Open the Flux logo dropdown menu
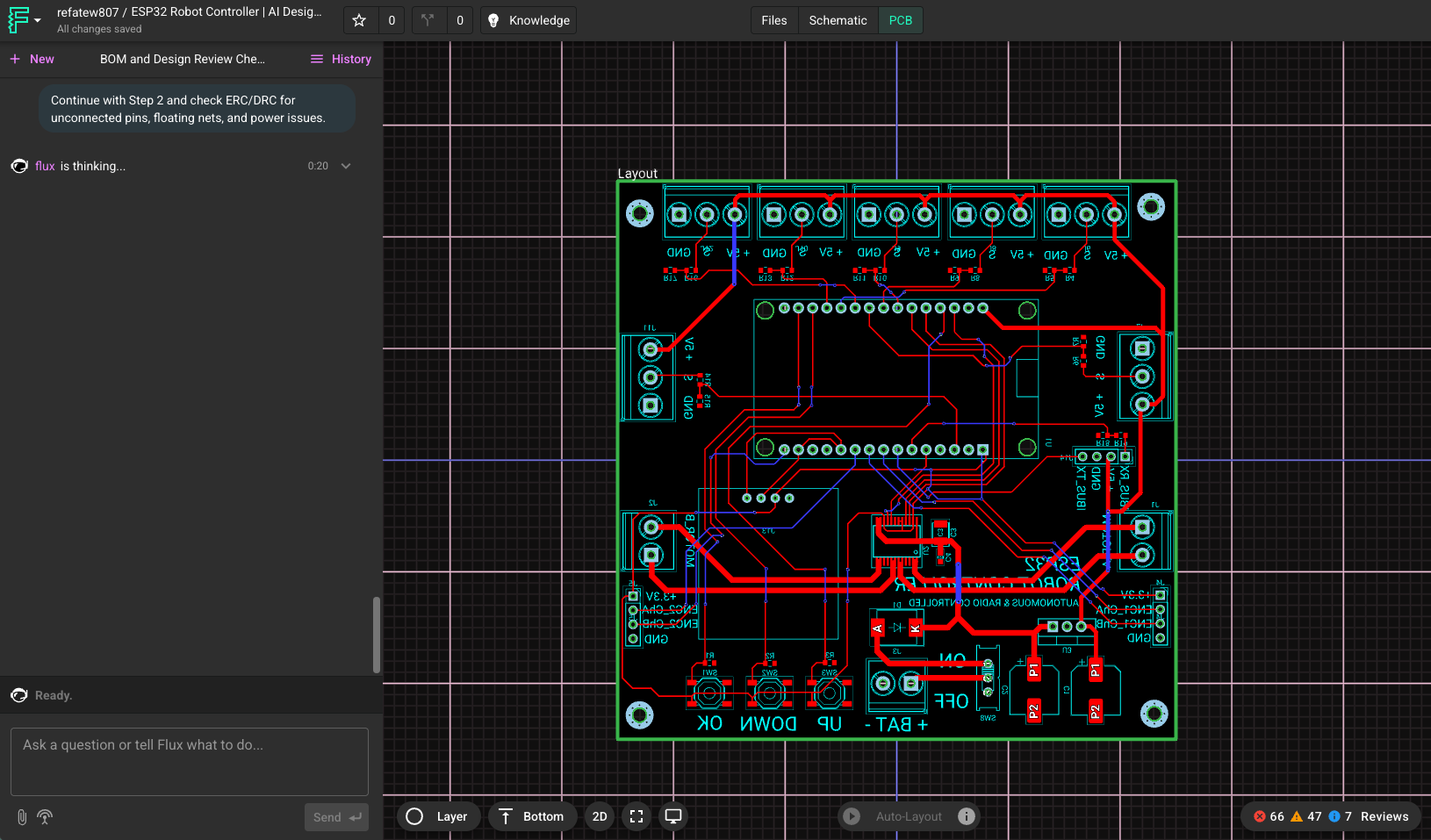Screen dimensions: 1431x840 (25, 20)
